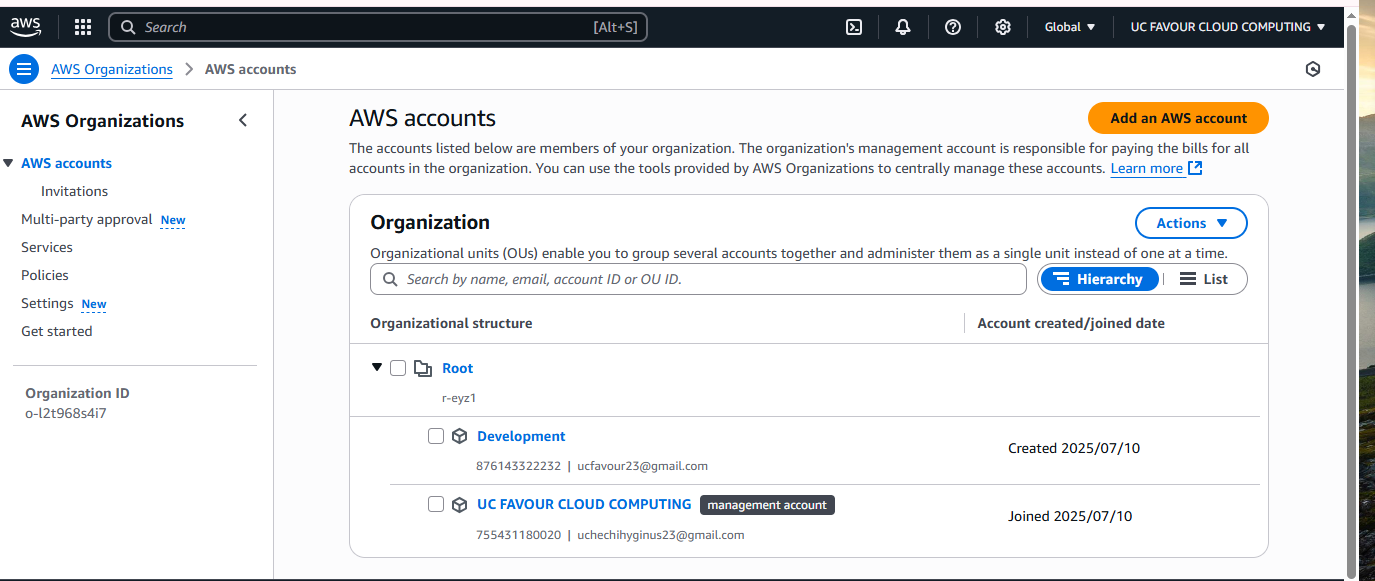Open the services grid menu icon
This screenshot has height=581, width=1375.
pyautogui.click(x=83, y=27)
